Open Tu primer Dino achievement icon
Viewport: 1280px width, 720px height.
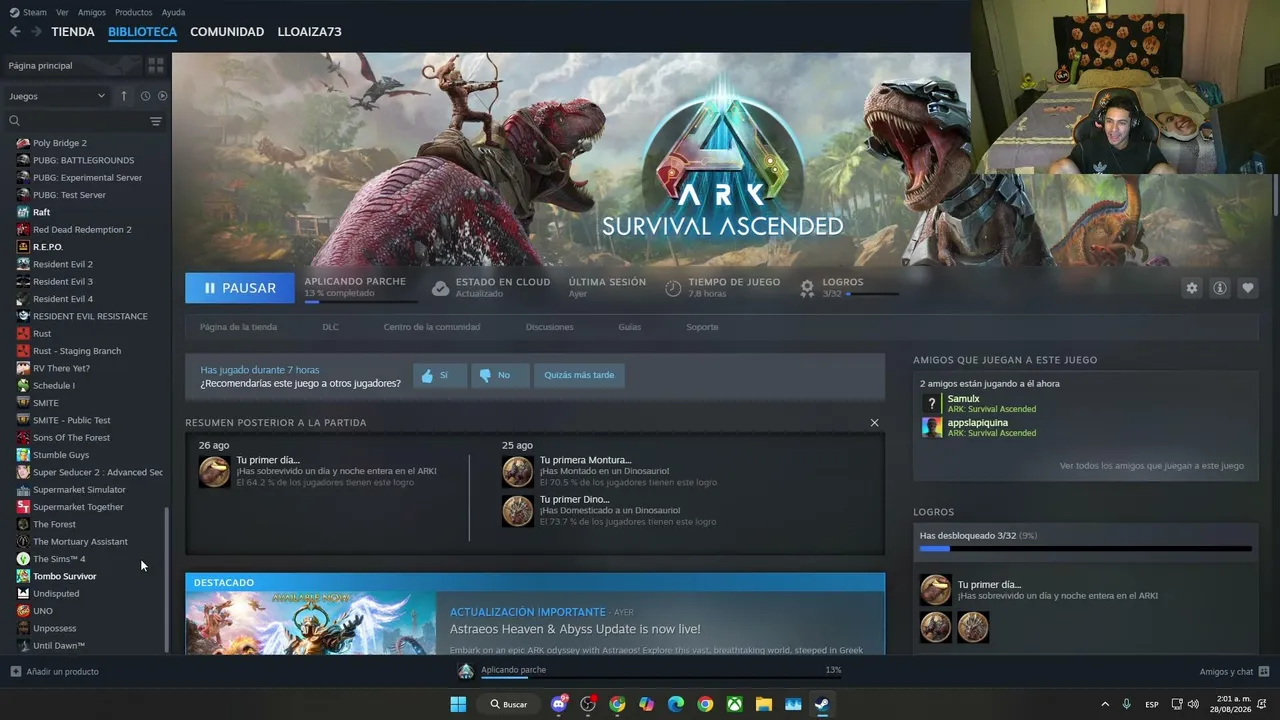pos(517,511)
